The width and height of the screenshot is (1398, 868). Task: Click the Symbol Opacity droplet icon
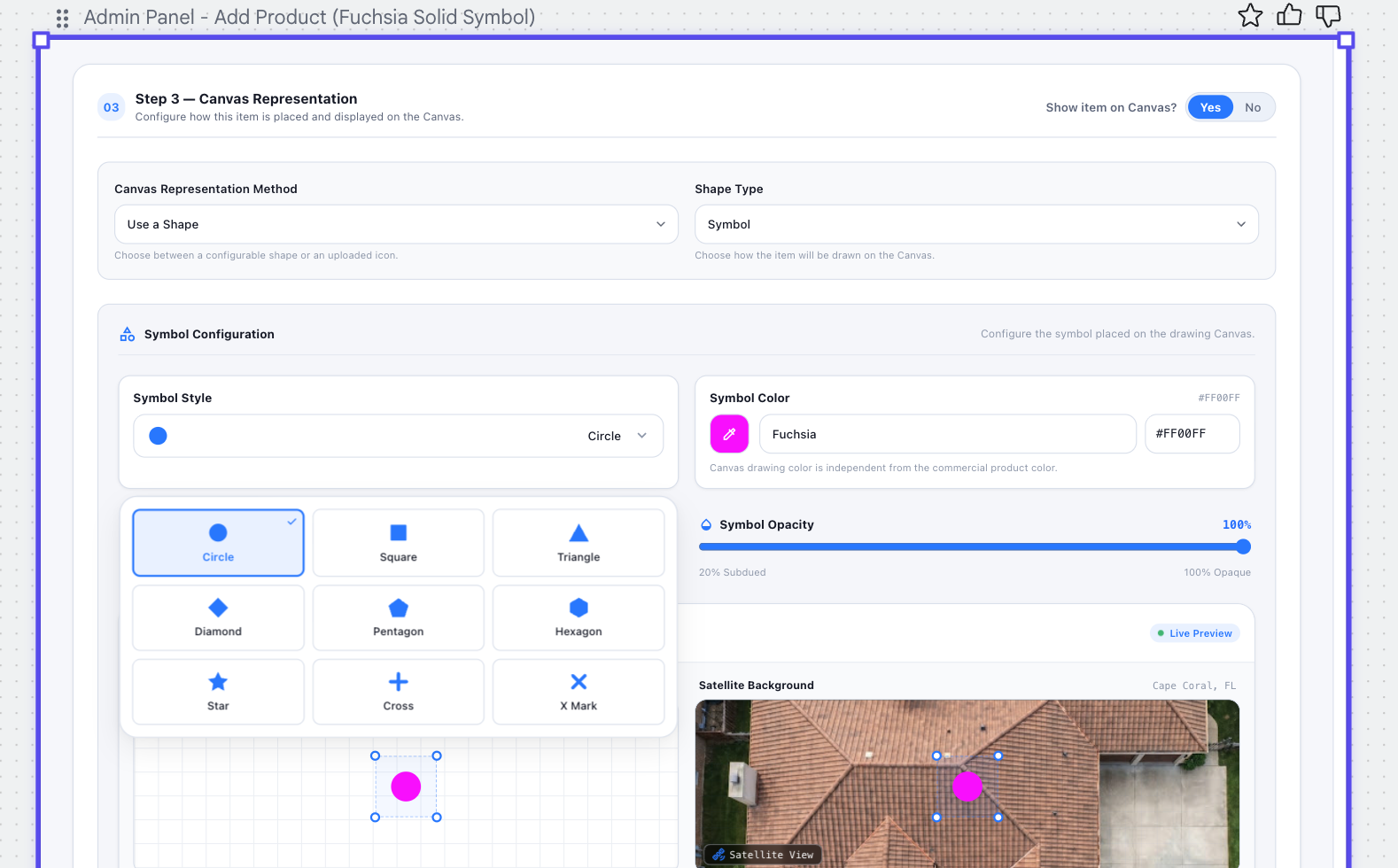(x=706, y=524)
